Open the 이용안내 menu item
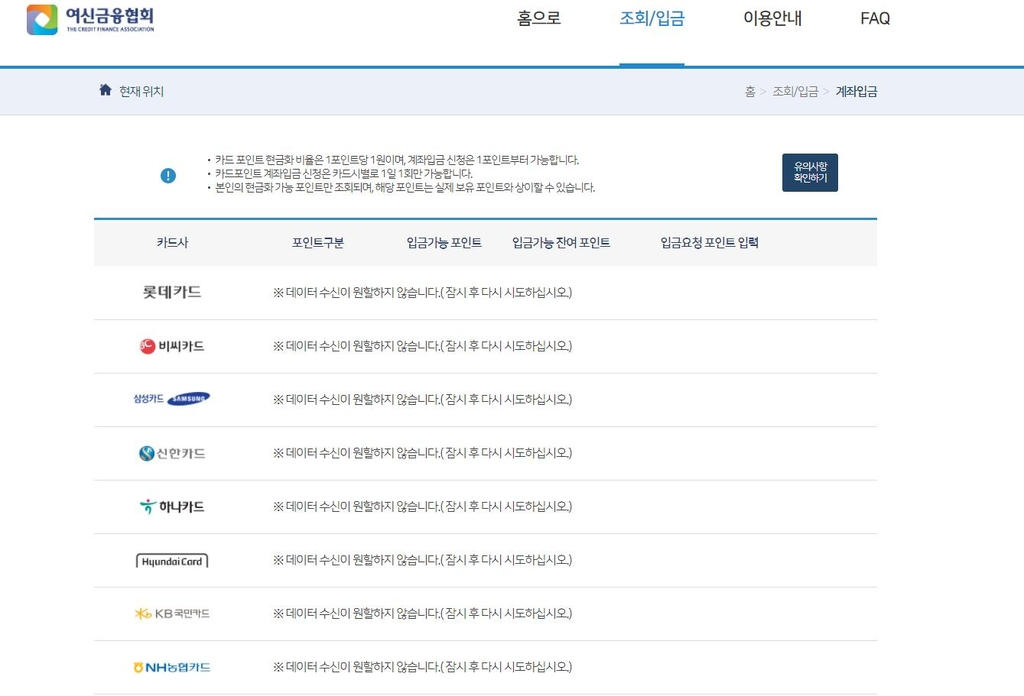The width and height of the screenshot is (1024, 696). (771, 19)
